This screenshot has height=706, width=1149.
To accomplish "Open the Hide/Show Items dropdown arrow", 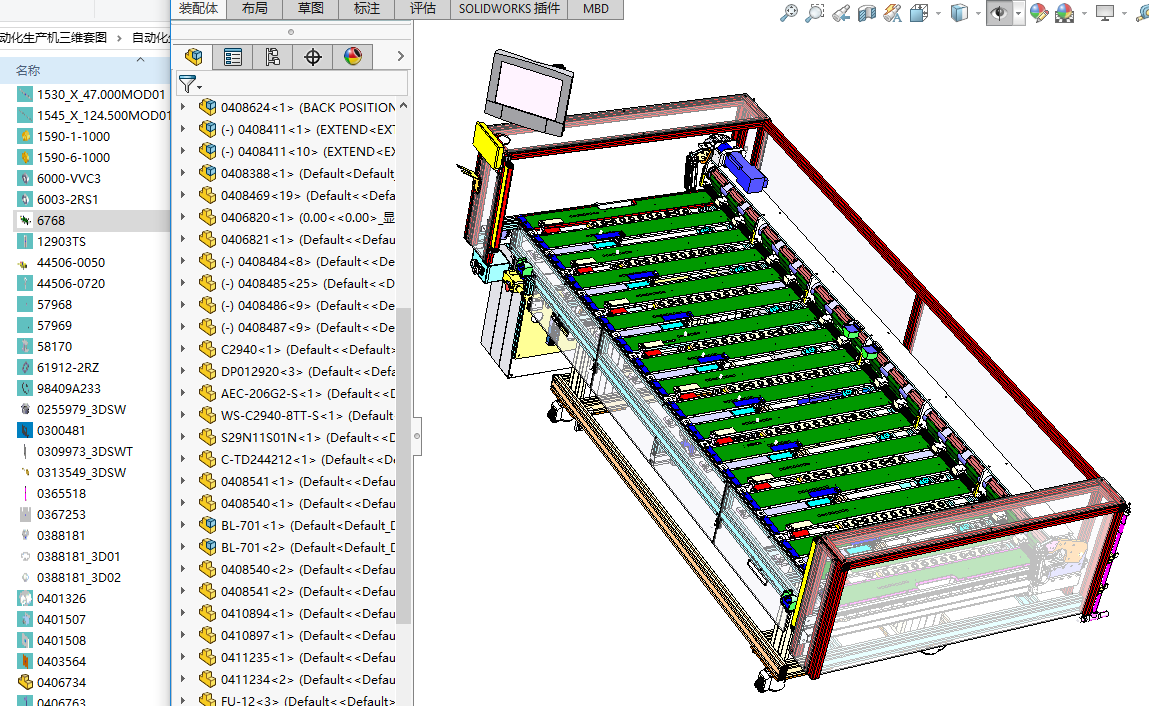I will 1018,14.
